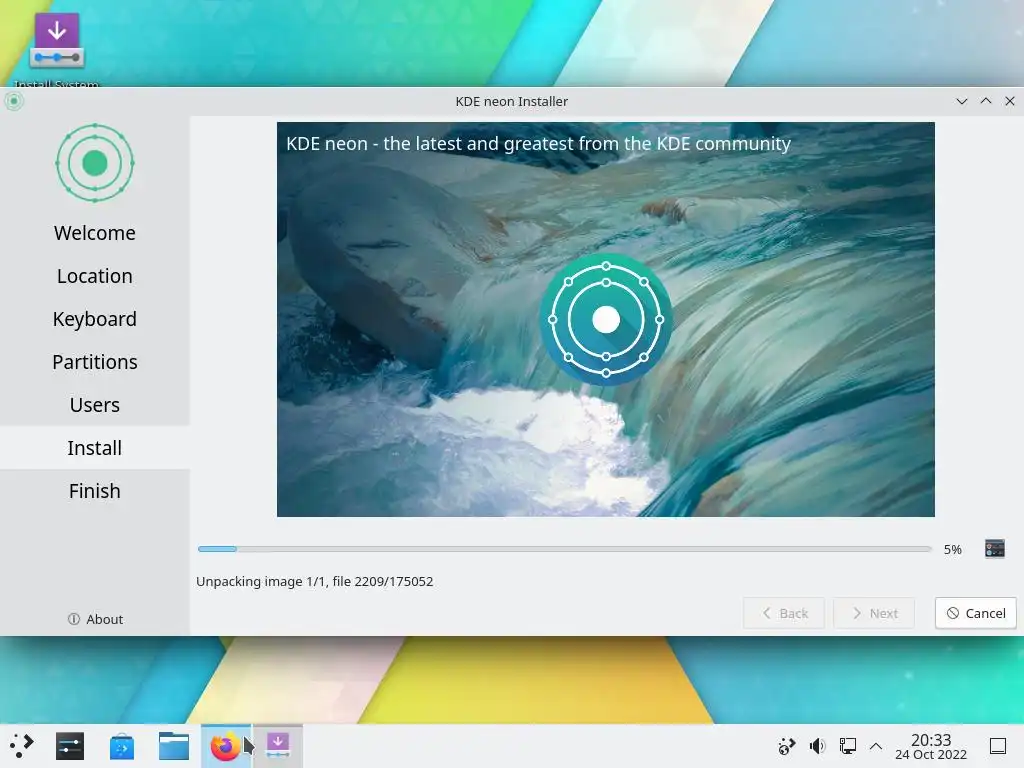Select the Finish step in sidebar
Image resolution: width=1024 pixels, height=768 pixels.
[x=95, y=491]
